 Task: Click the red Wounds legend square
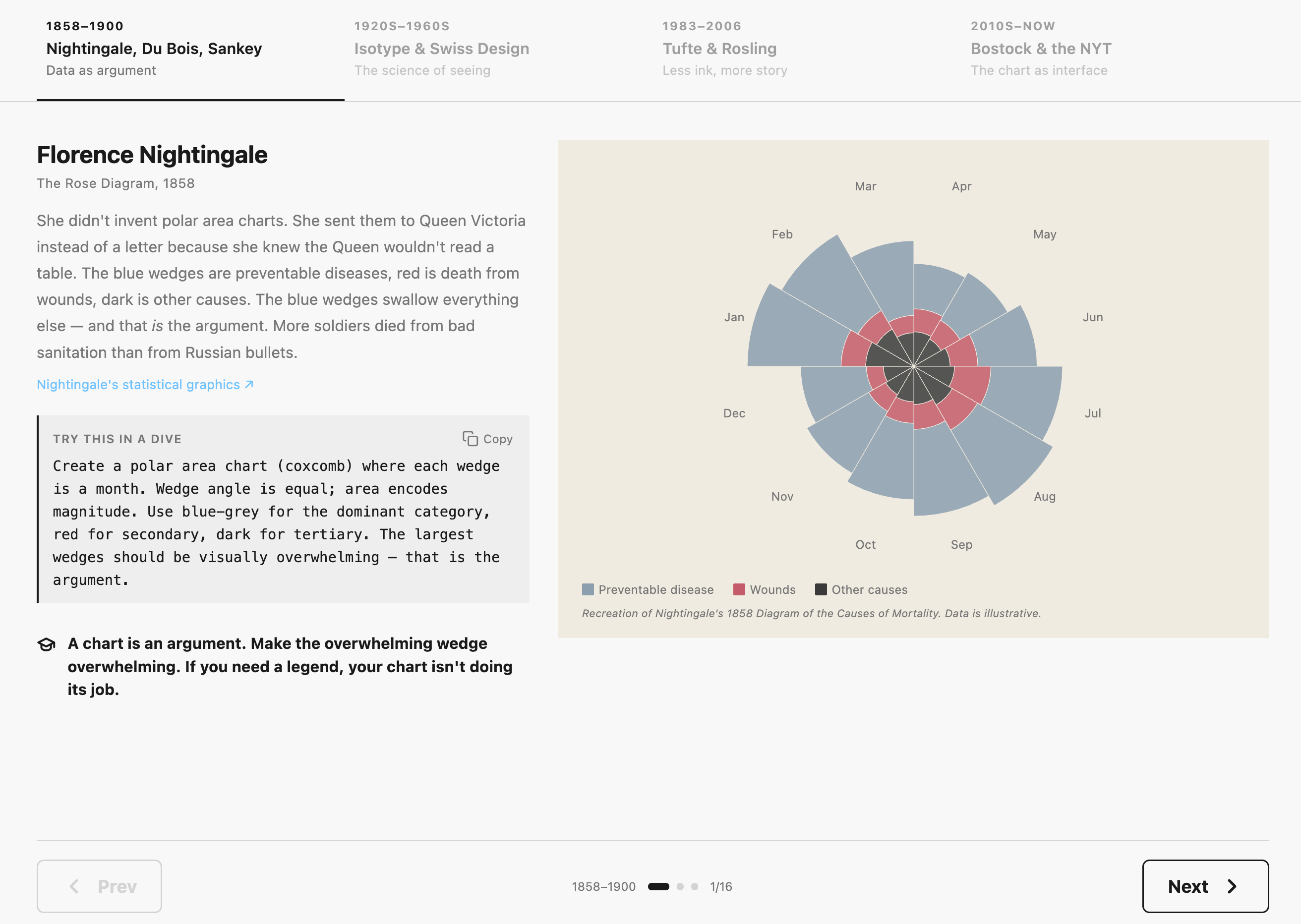pyautogui.click(x=739, y=589)
